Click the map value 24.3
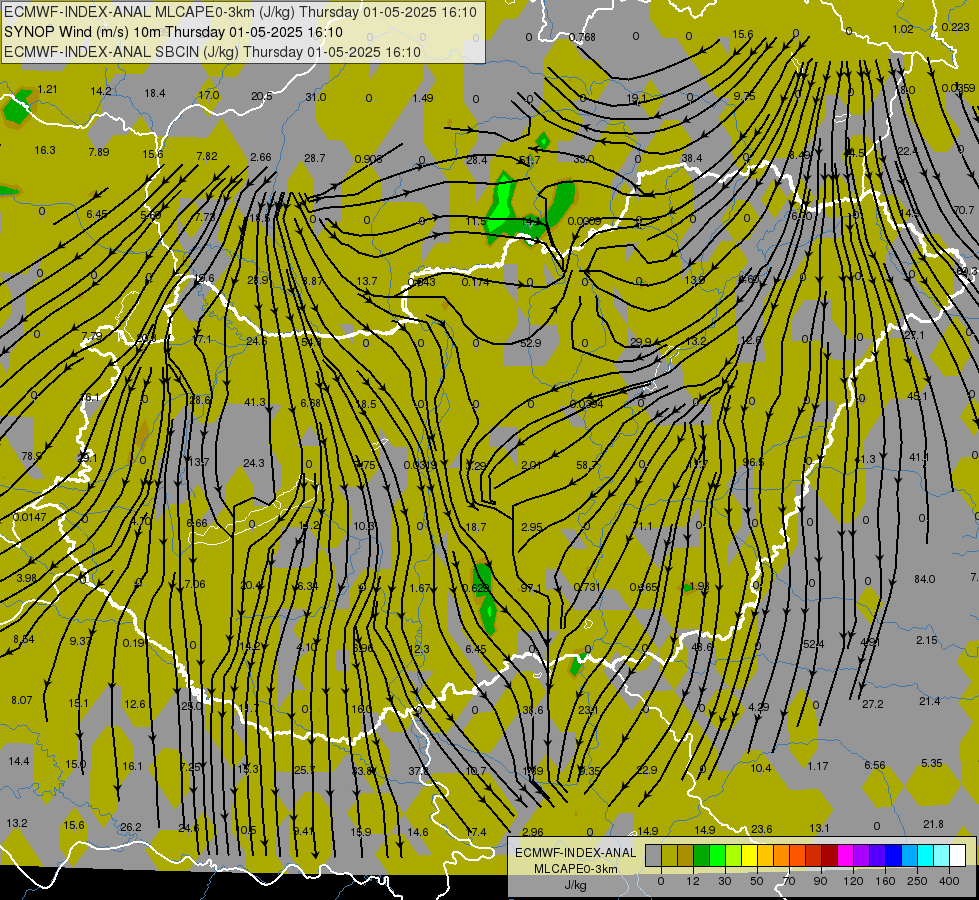The image size is (979, 900). click(x=253, y=463)
